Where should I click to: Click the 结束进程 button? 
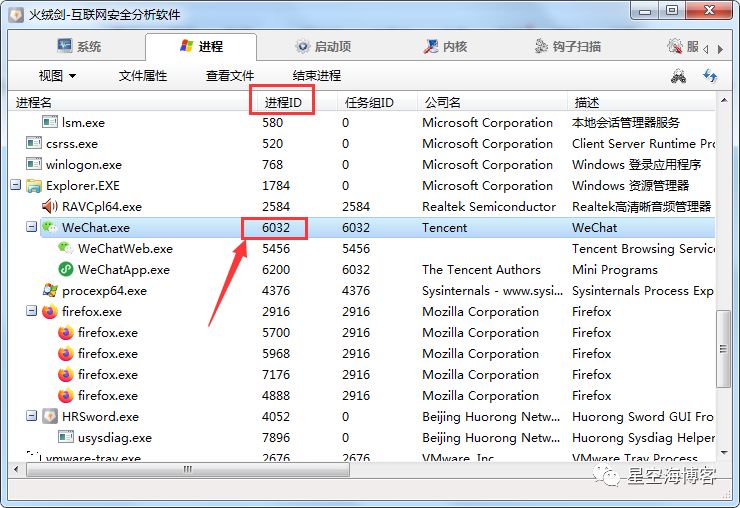click(x=317, y=76)
